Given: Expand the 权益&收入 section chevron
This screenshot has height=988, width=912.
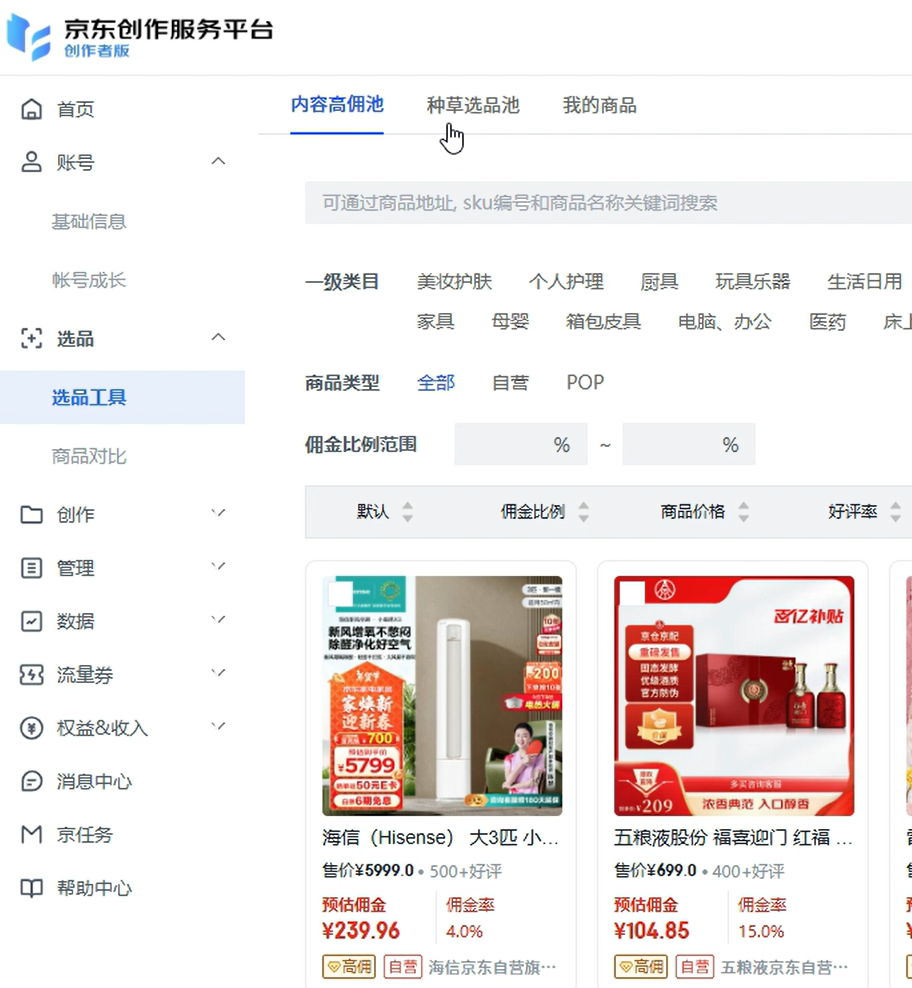Looking at the screenshot, I should point(218,726).
